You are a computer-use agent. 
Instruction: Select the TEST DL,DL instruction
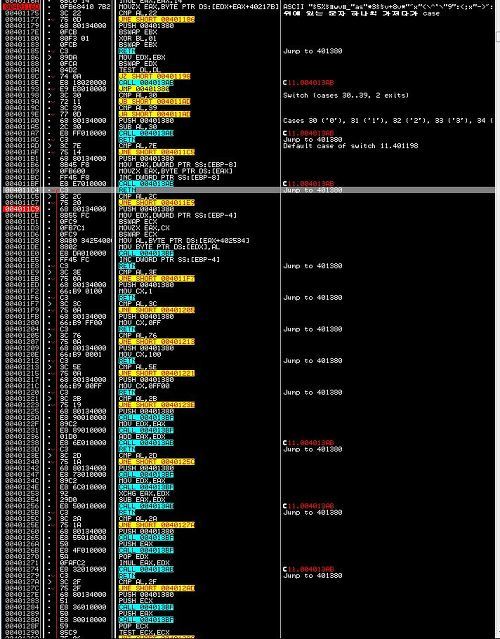138,70
